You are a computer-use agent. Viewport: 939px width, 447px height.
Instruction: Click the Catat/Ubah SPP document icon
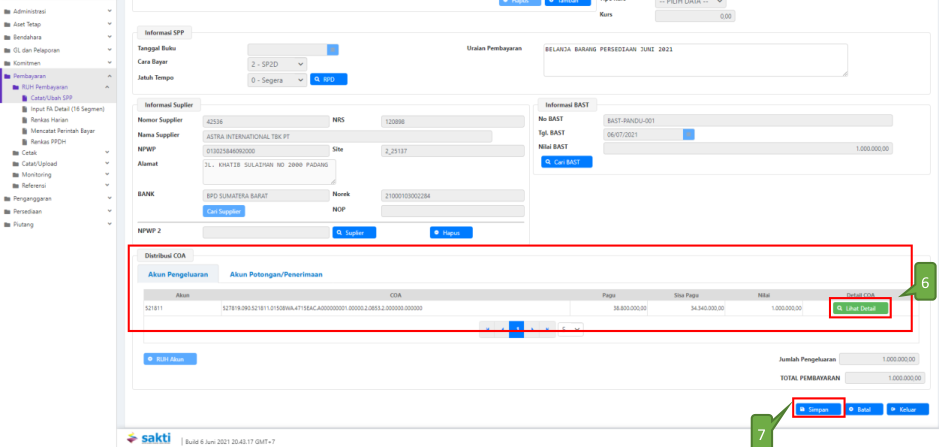[25, 98]
